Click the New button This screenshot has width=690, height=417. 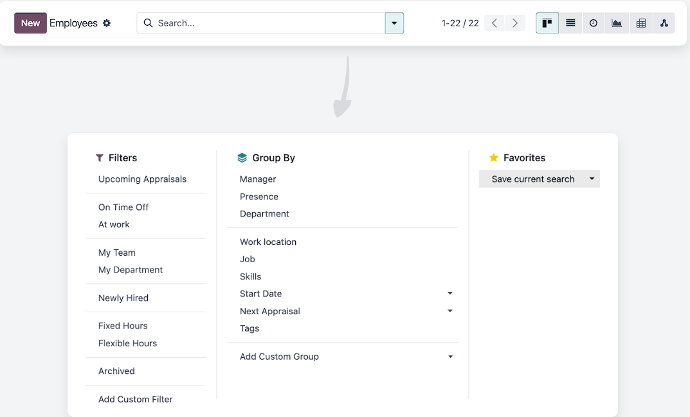pyautogui.click(x=30, y=23)
